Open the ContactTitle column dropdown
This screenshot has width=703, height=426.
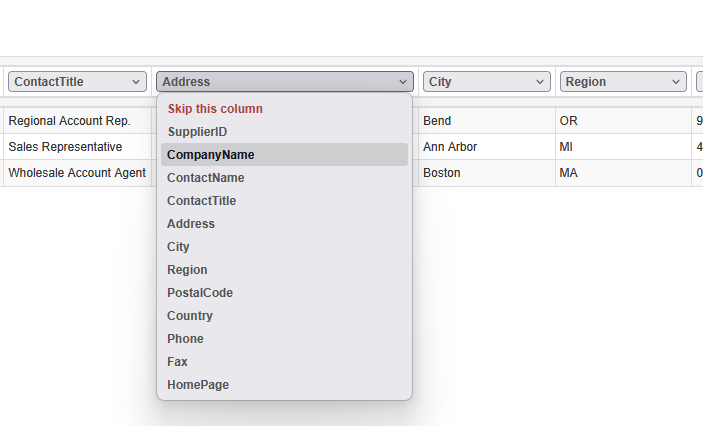[x=77, y=82]
